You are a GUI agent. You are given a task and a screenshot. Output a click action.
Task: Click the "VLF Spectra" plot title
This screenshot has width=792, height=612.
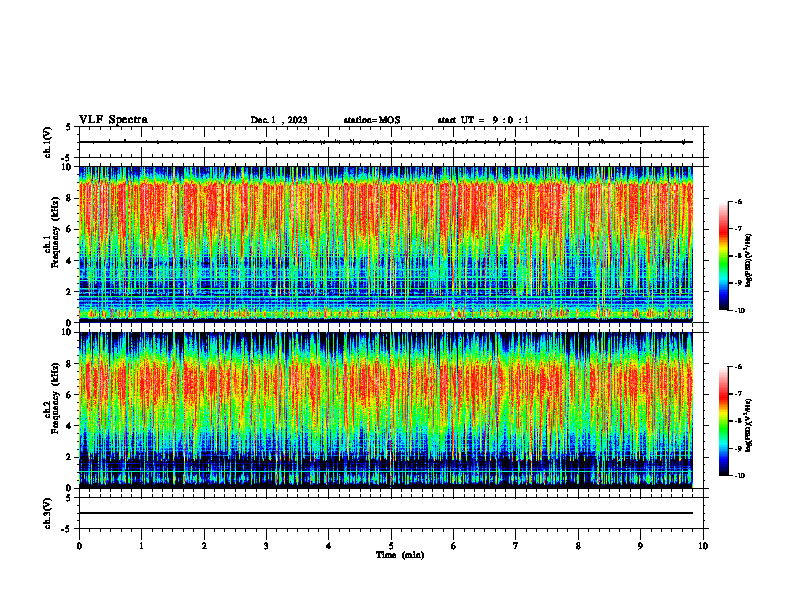(114, 120)
